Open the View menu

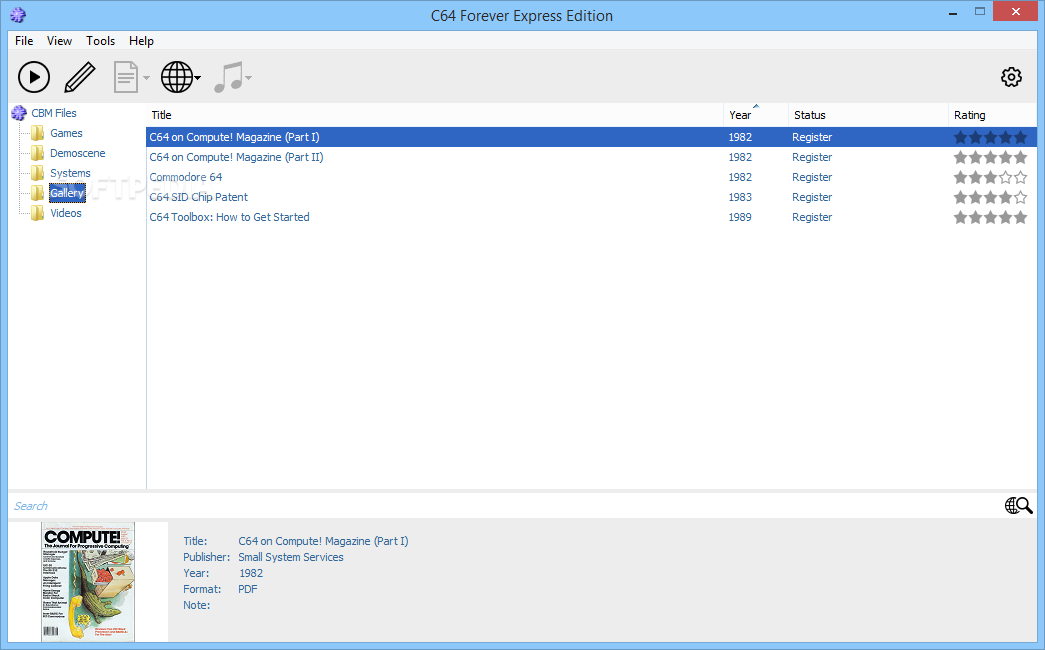point(59,41)
